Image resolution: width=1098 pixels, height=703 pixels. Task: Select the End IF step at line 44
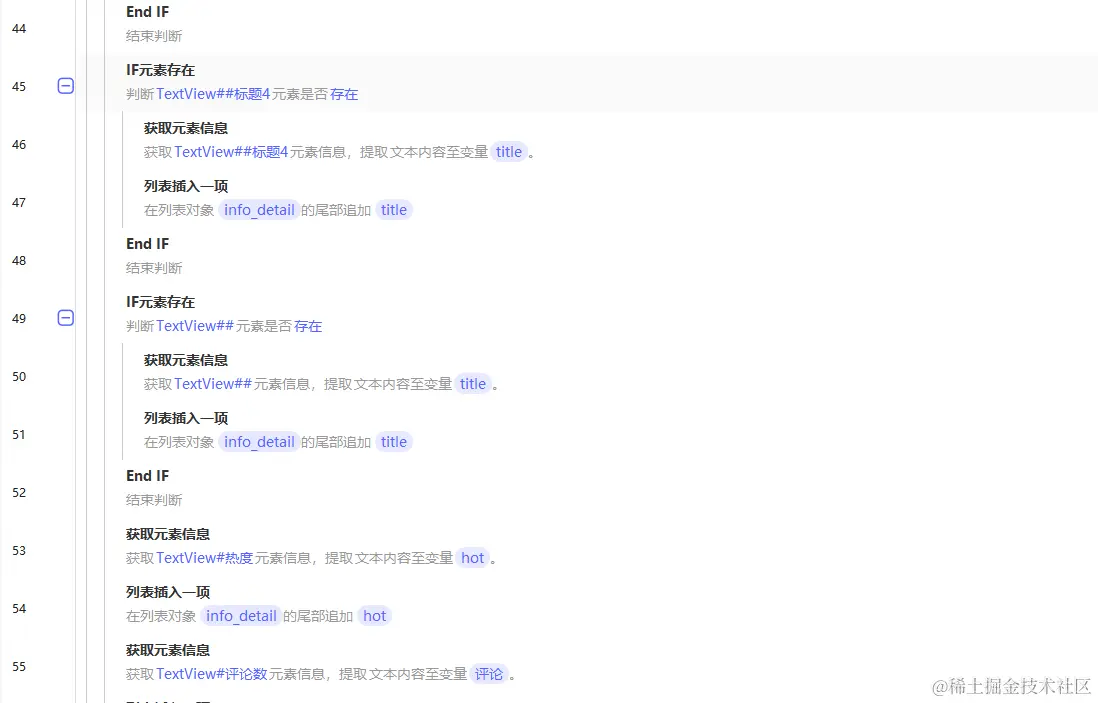point(148,12)
